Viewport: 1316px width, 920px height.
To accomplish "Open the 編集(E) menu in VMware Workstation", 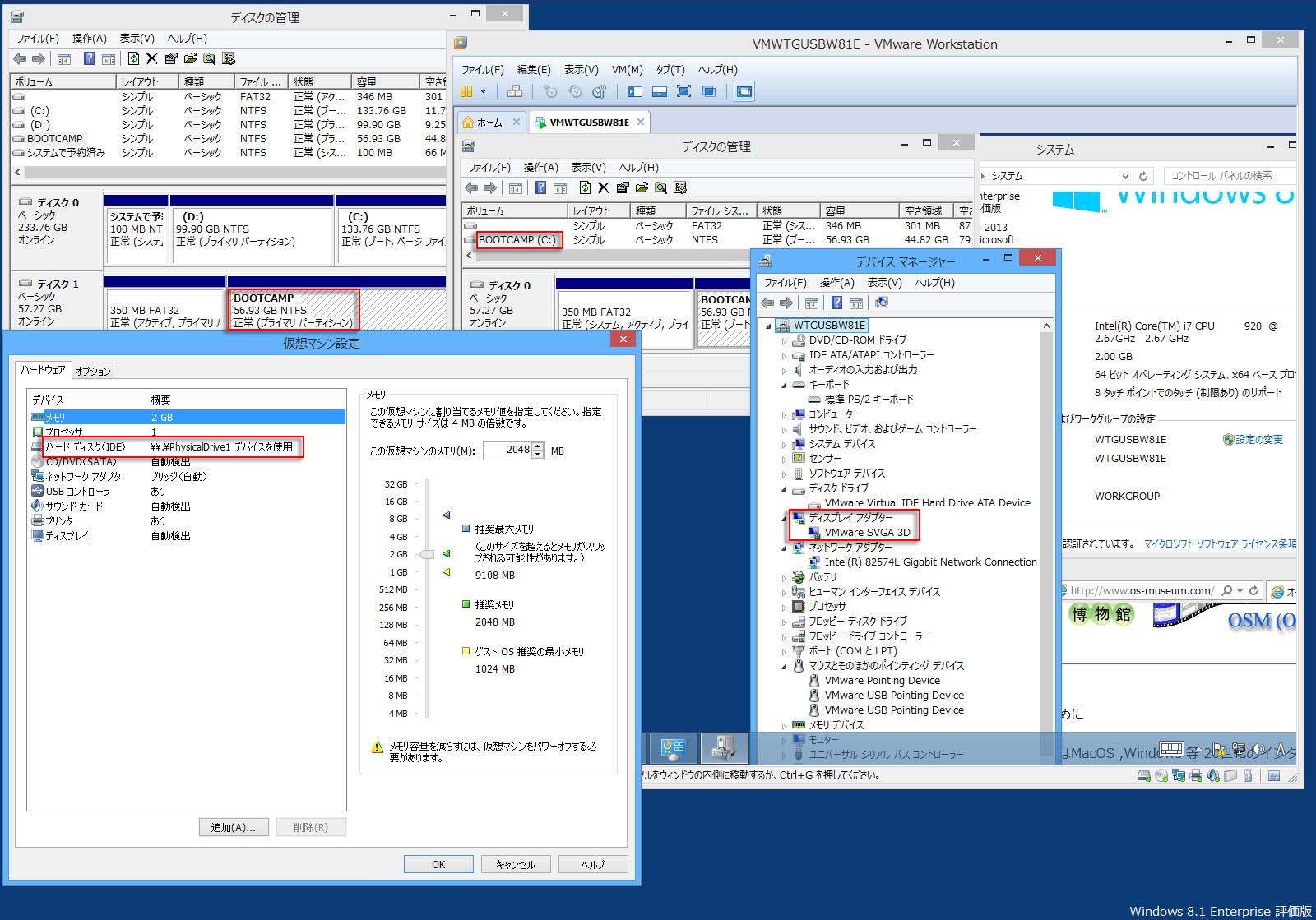I will click(534, 70).
